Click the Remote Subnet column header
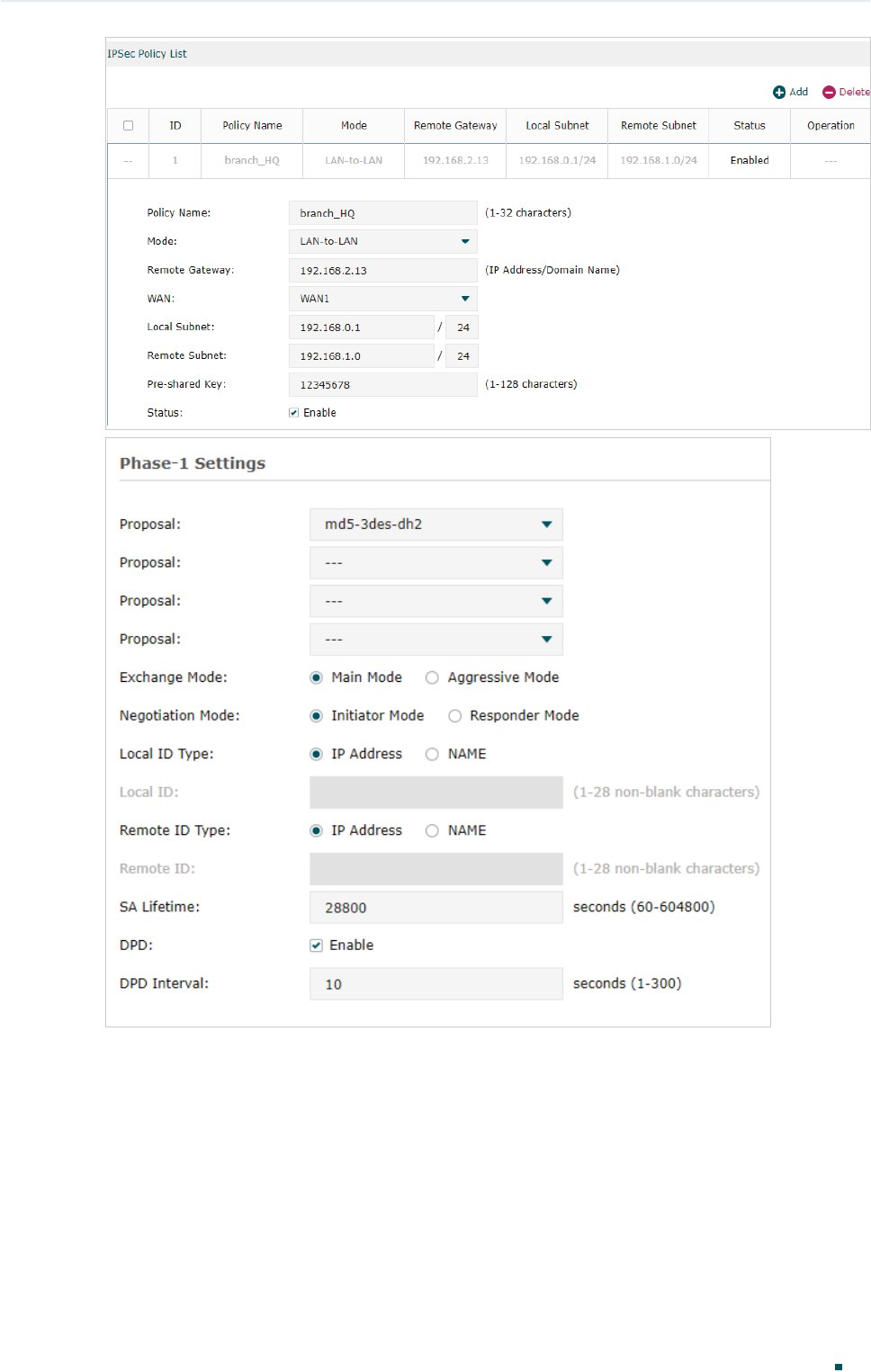The width and height of the screenshot is (871, 1372). coord(659,126)
